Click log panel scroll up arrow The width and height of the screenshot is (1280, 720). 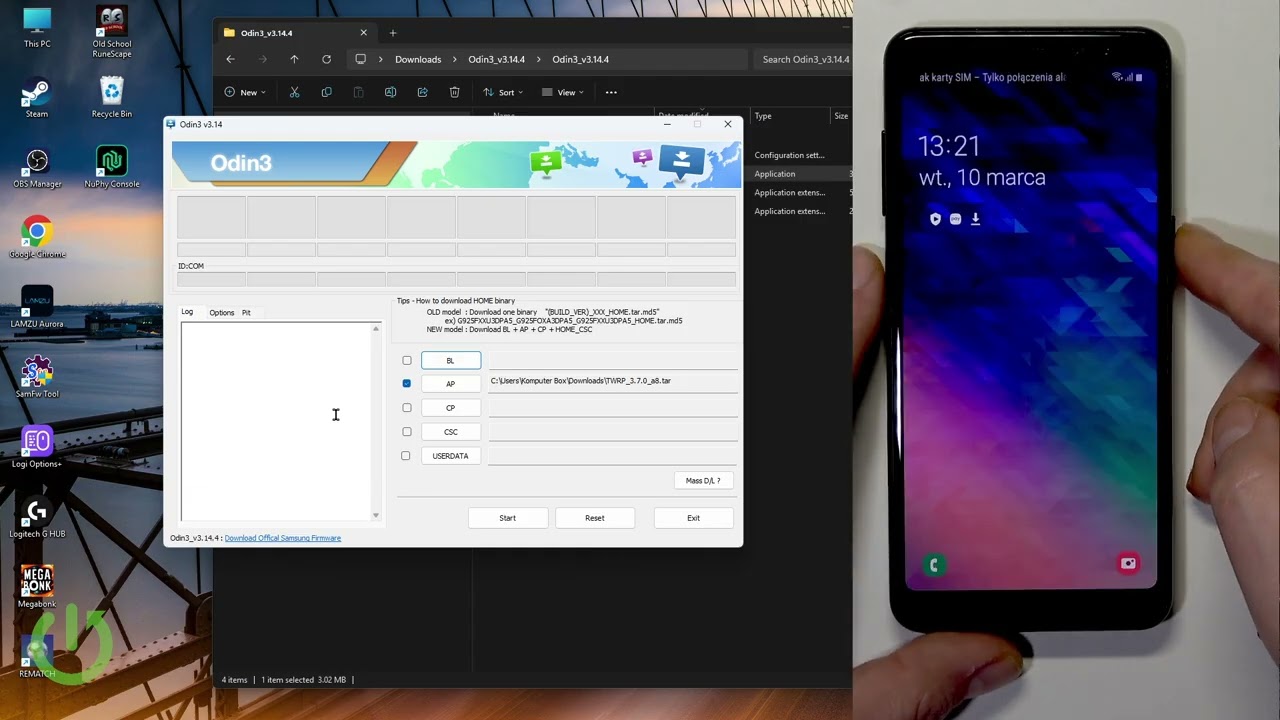(376, 328)
